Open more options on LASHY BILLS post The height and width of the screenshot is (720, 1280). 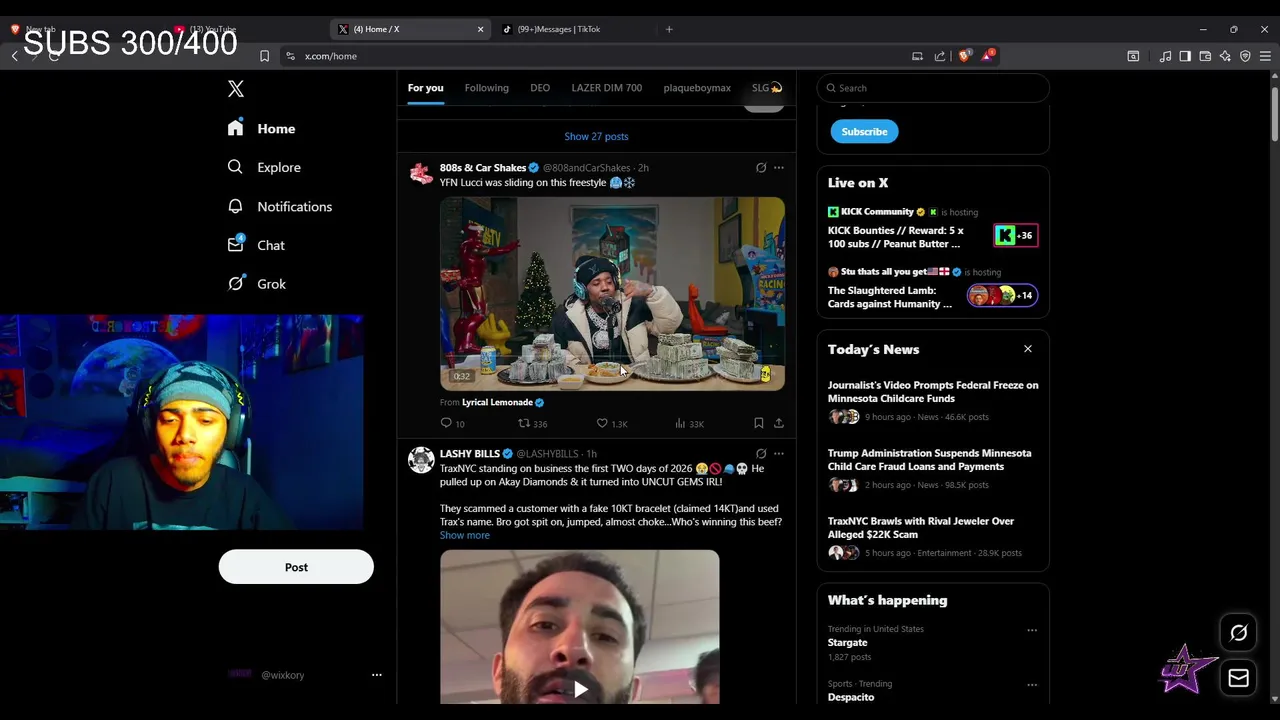pyautogui.click(x=779, y=454)
